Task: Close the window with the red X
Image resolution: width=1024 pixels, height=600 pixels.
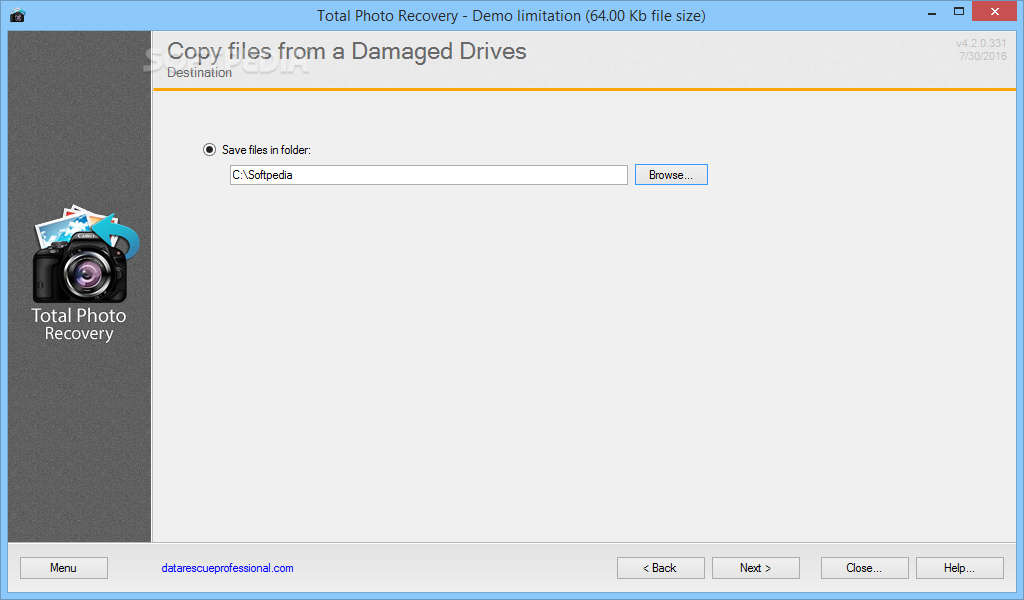Action: coord(994,11)
